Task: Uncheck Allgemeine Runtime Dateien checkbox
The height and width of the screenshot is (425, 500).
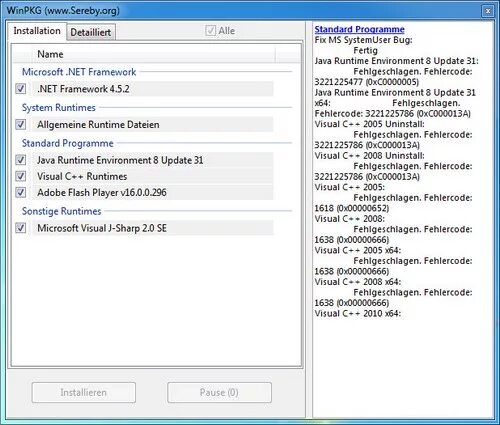Action: click(21, 124)
